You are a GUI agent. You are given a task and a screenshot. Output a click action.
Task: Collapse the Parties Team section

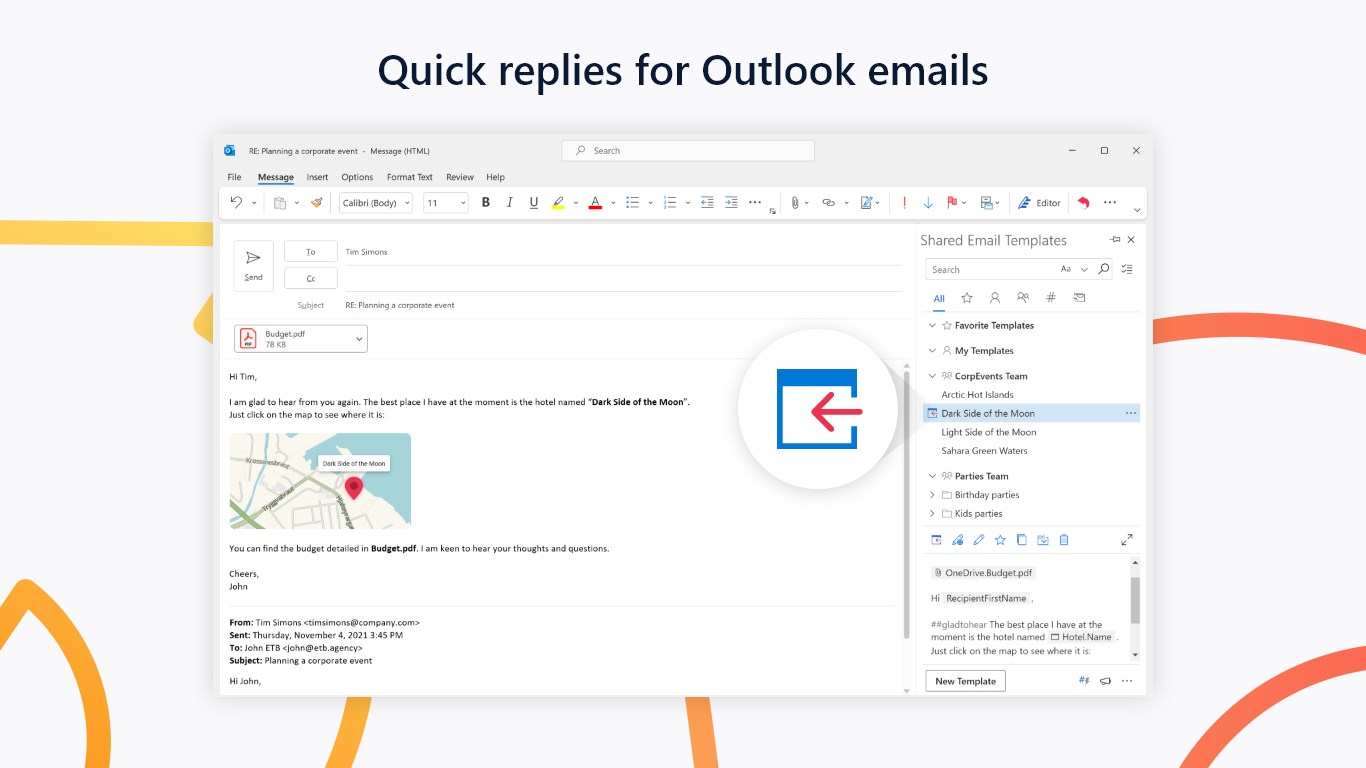933,476
